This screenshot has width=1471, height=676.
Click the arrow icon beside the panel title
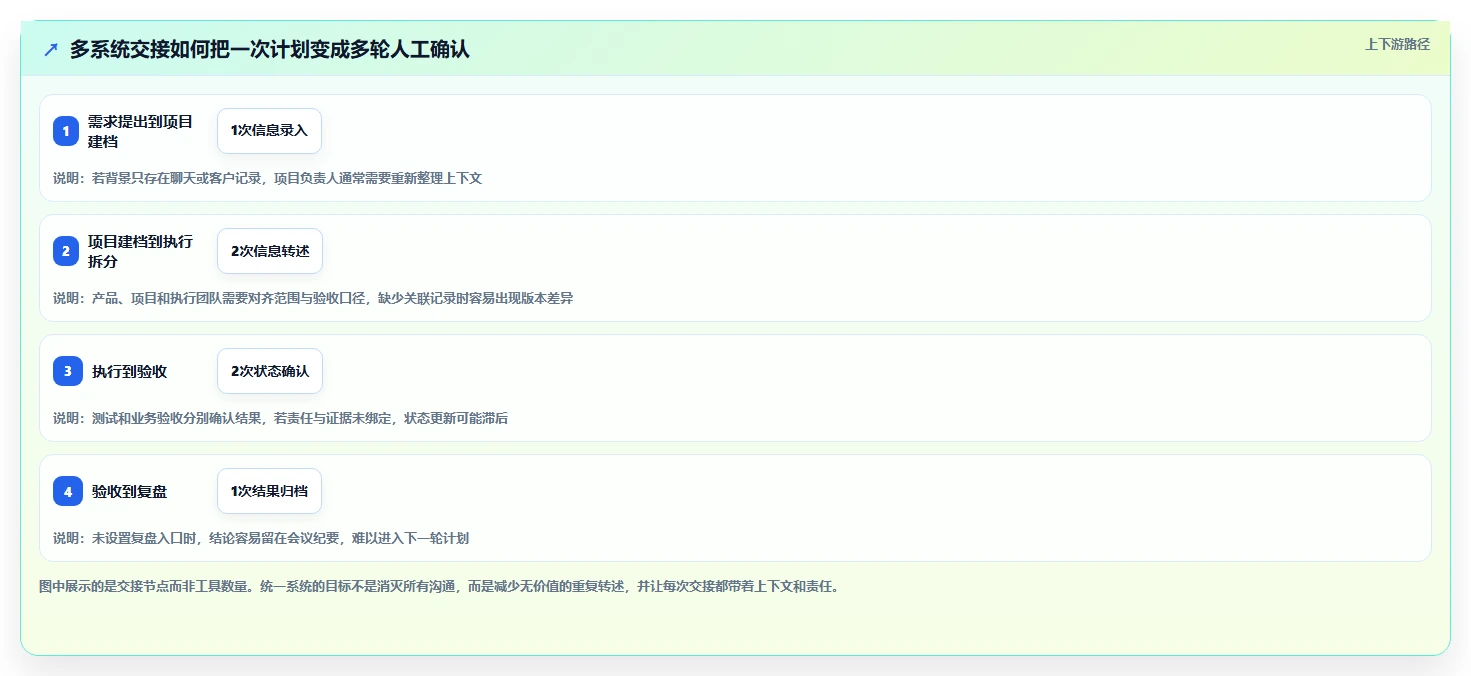pyautogui.click(x=51, y=50)
